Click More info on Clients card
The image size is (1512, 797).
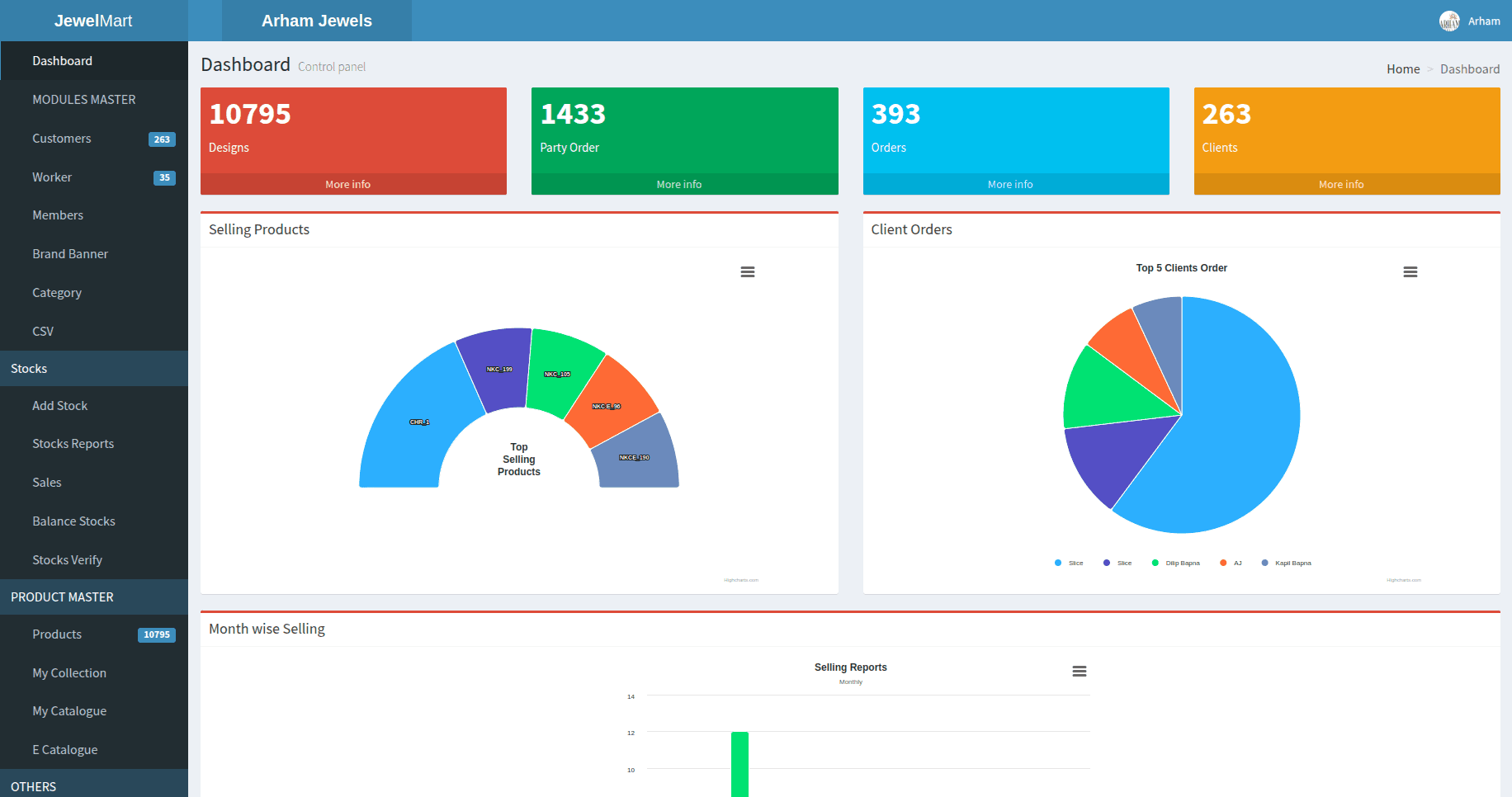[1347, 184]
